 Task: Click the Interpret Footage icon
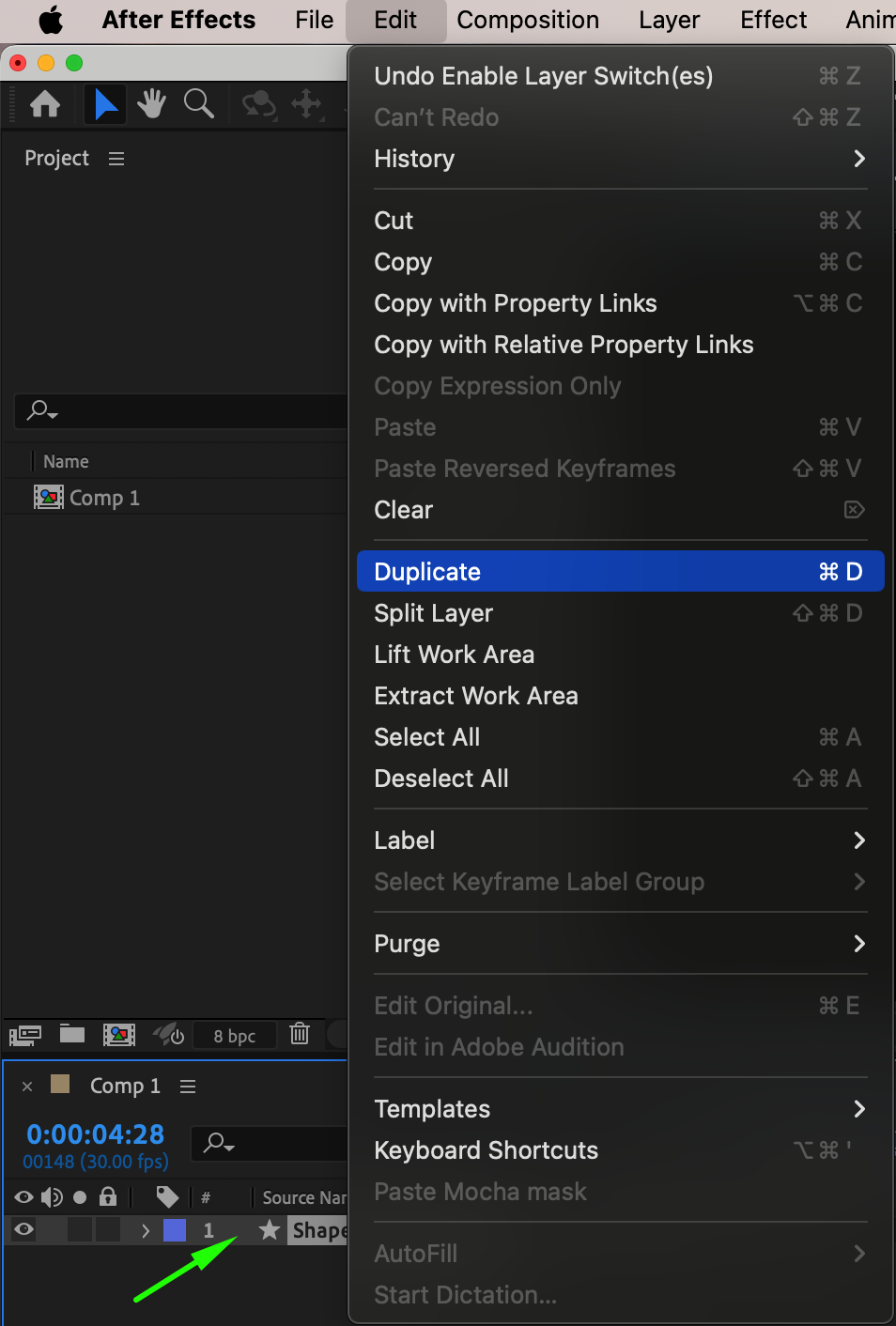[25, 1035]
